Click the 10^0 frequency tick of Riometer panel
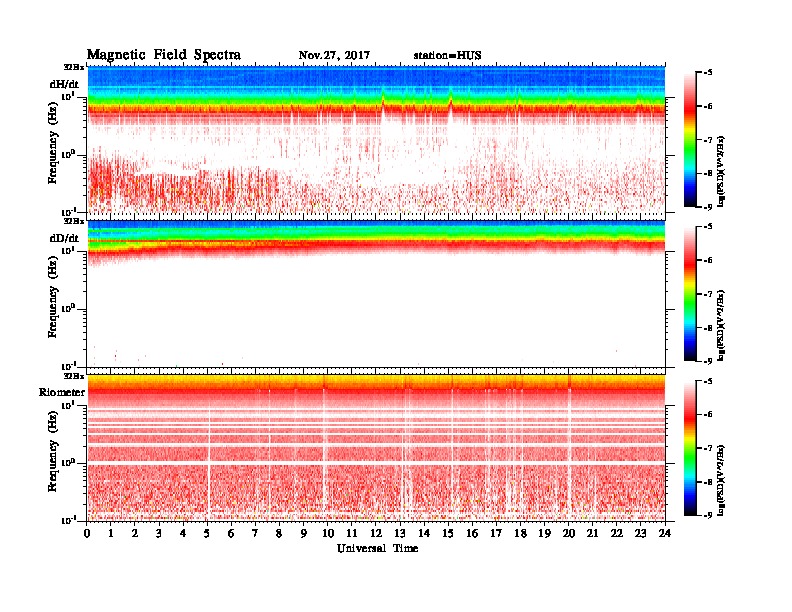The image size is (792, 612). [68, 463]
